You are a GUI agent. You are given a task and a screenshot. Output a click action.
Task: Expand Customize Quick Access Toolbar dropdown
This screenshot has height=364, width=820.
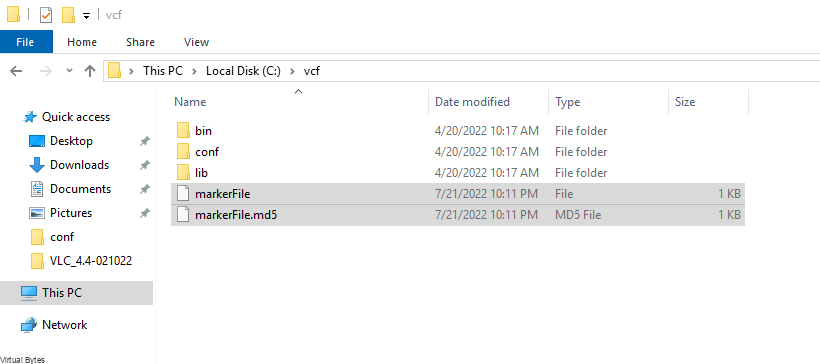pos(86,16)
